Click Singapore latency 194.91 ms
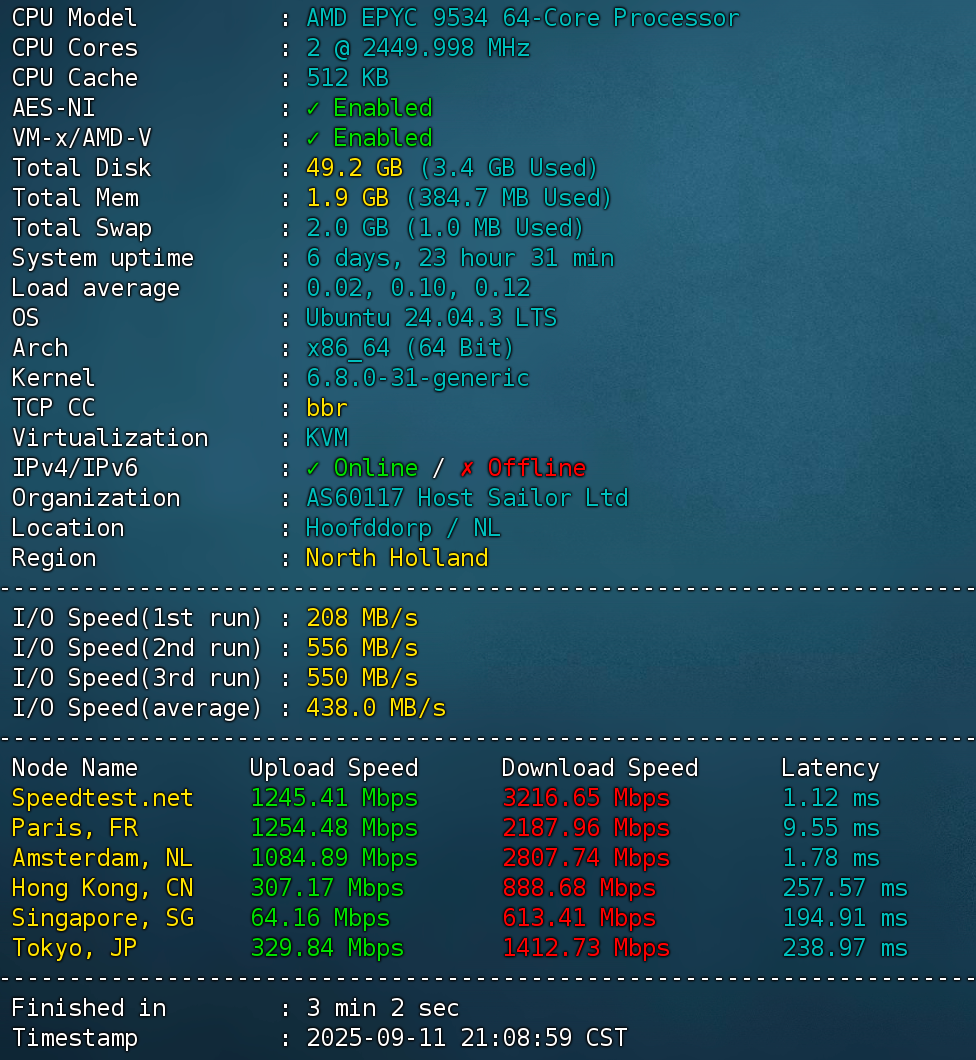Image resolution: width=976 pixels, height=1060 pixels. point(844,918)
